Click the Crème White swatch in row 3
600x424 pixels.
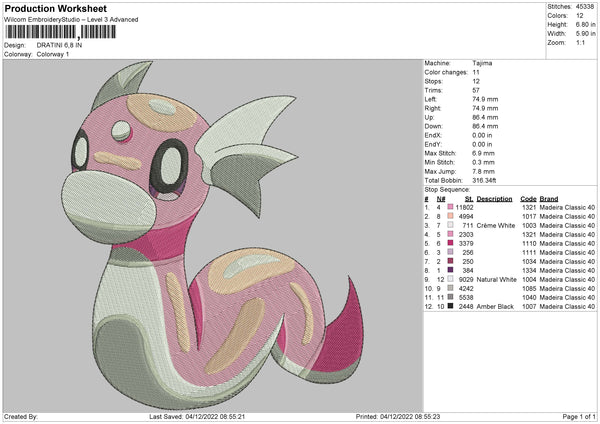click(450, 225)
